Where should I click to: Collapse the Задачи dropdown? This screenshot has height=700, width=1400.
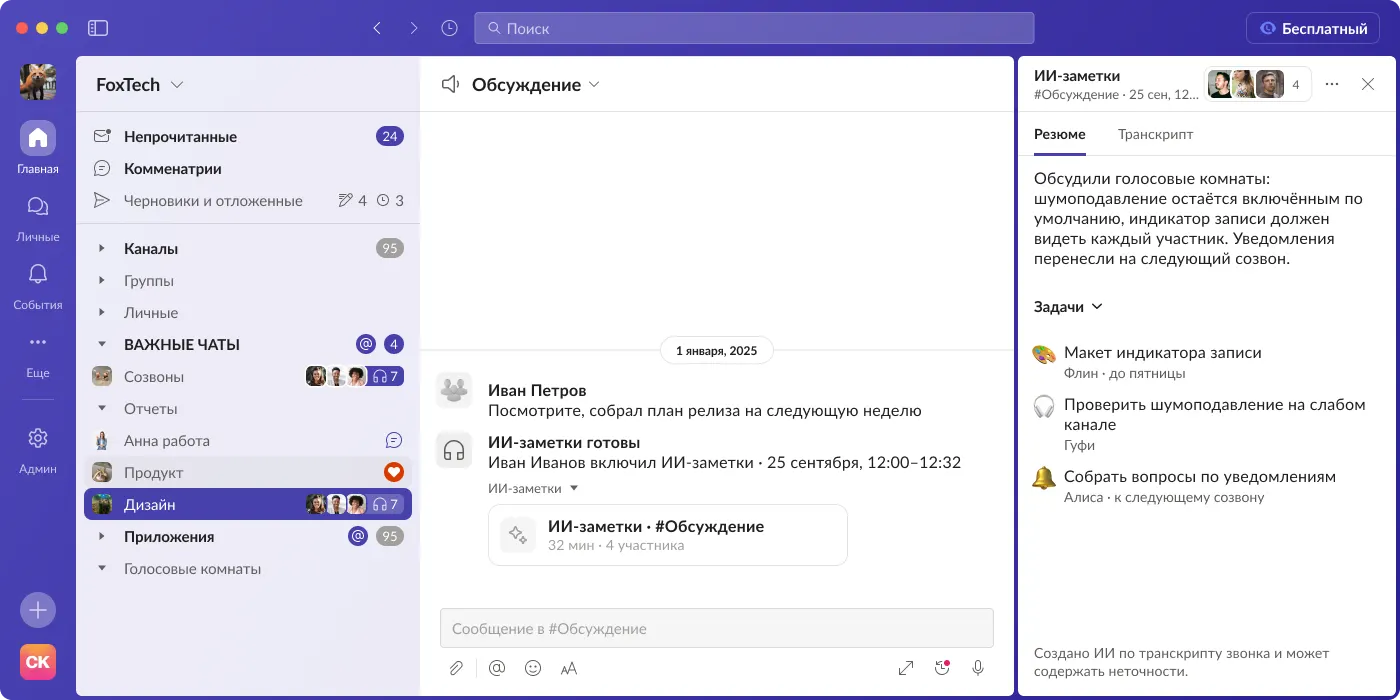(x=1068, y=307)
